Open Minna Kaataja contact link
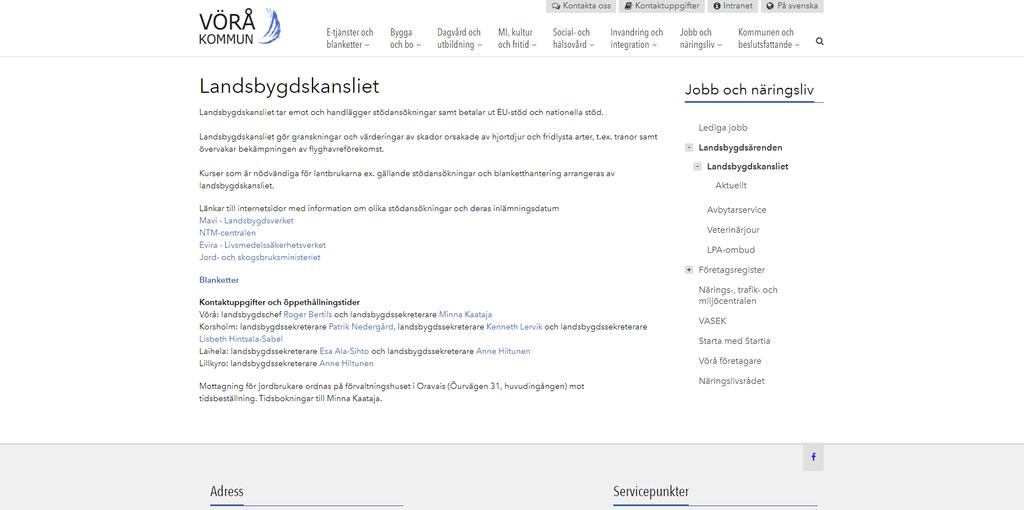 (x=466, y=314)
